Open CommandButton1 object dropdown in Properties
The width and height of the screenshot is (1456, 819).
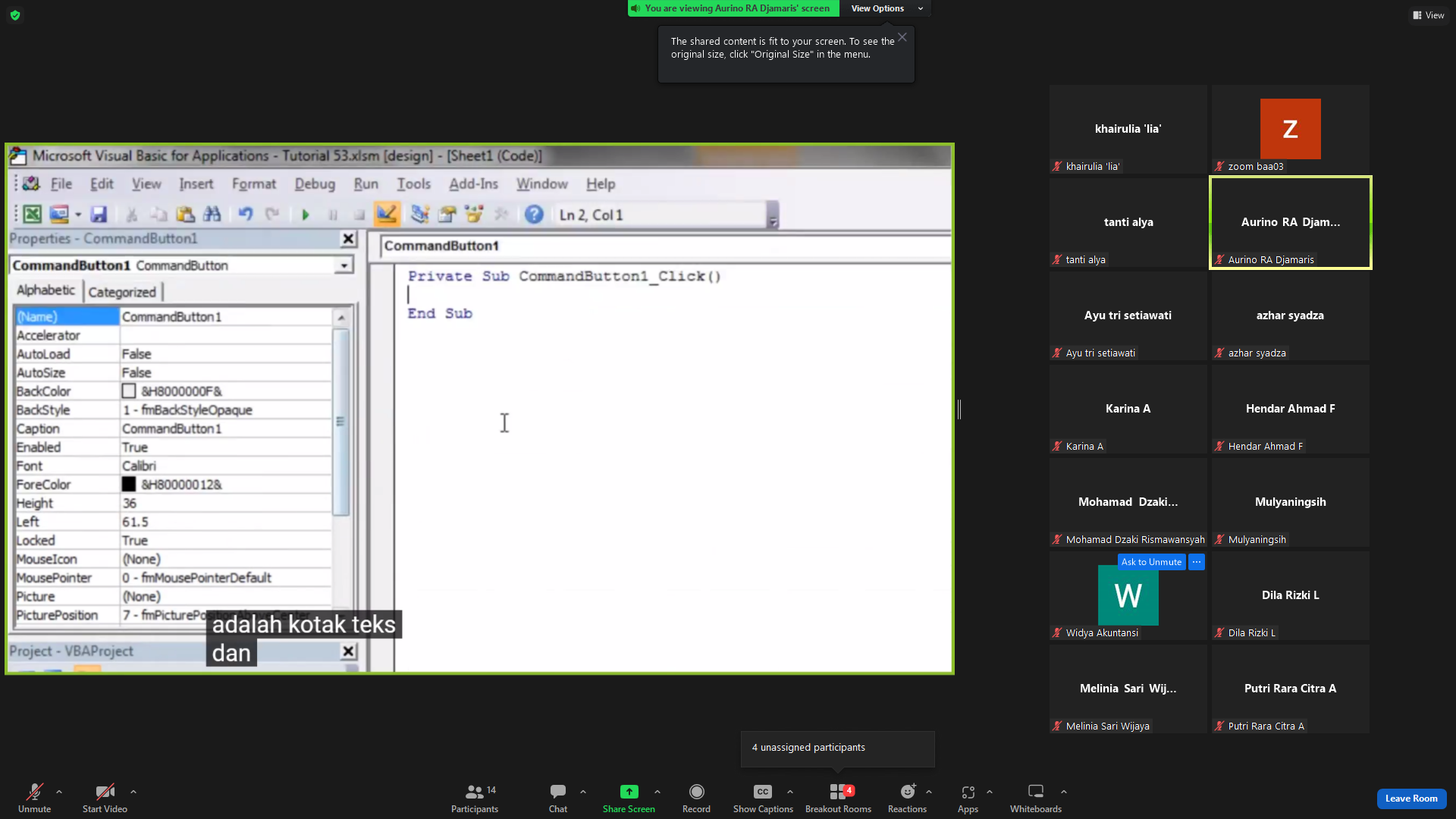click(344, 265)
